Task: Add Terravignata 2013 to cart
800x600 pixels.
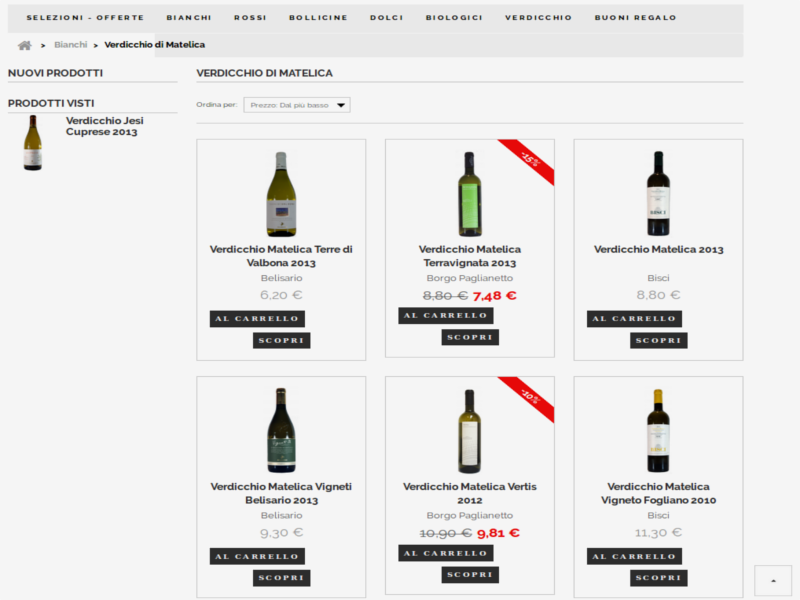Action: tap(446, 316)
